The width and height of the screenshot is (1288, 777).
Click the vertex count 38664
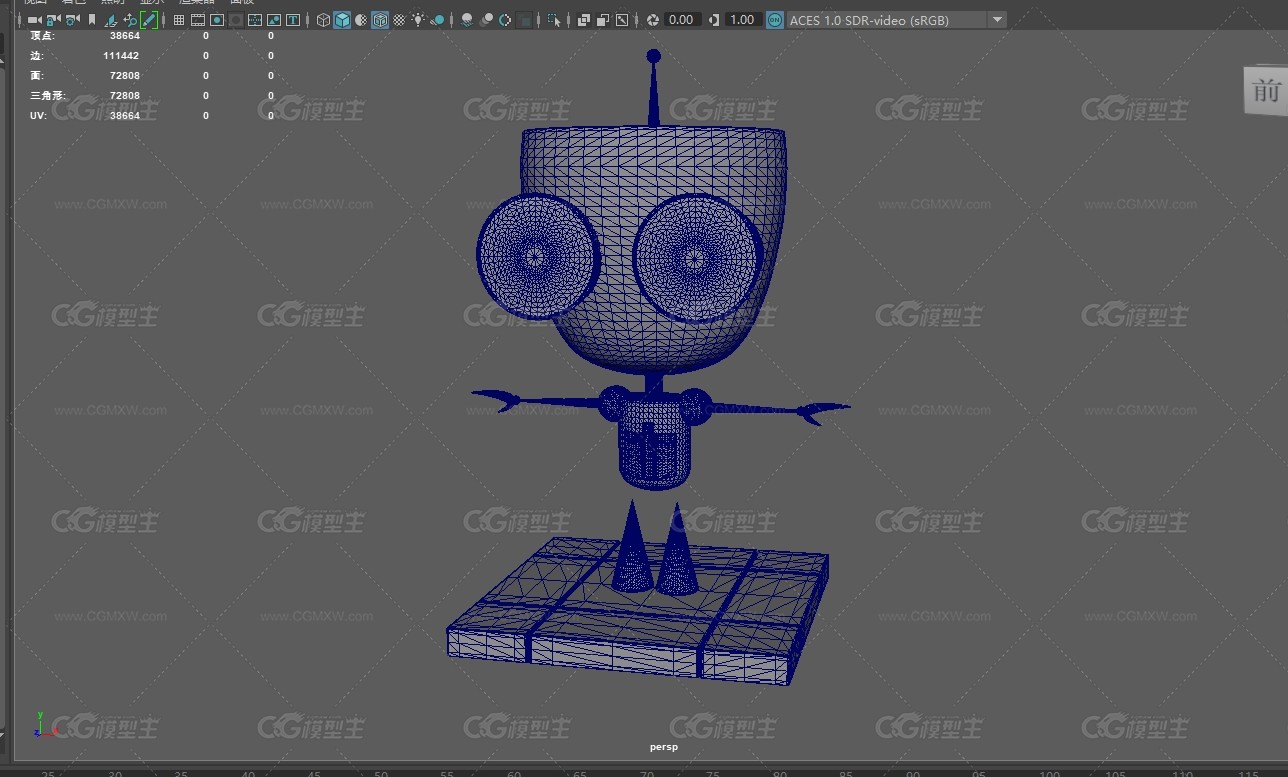tap(125, 36)
